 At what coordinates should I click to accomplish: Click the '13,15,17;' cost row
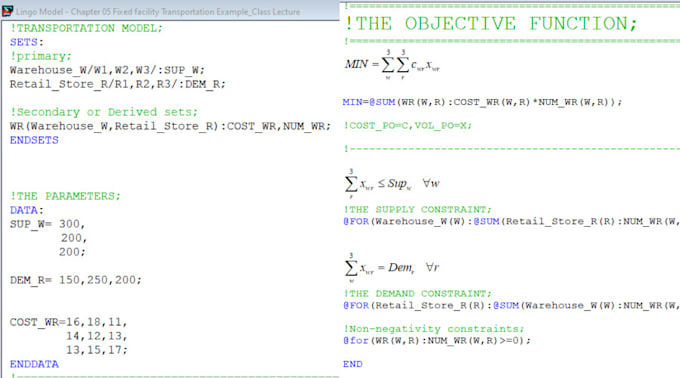click(97, 350)
